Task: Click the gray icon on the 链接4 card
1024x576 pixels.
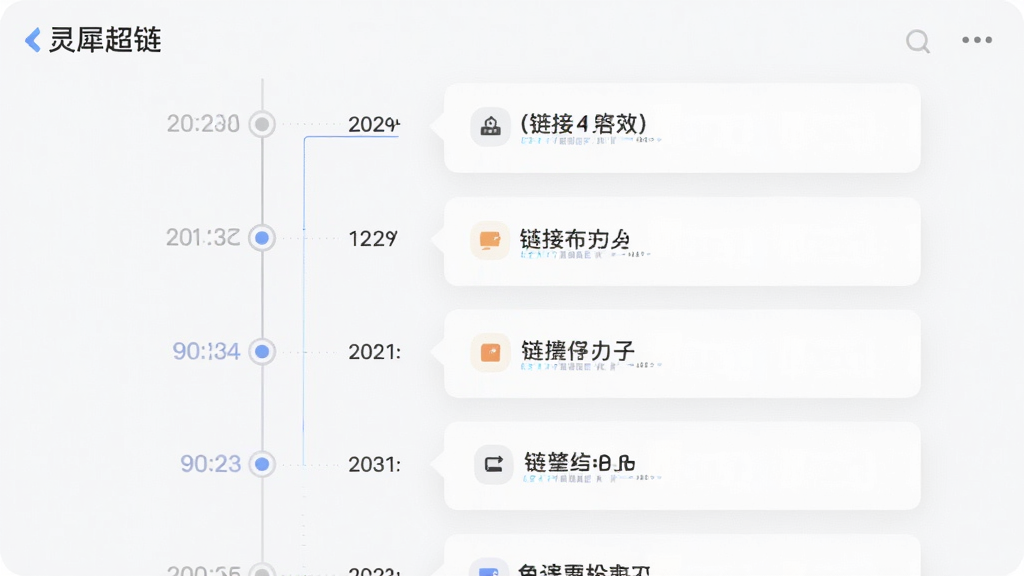Action: coord(490,126)
